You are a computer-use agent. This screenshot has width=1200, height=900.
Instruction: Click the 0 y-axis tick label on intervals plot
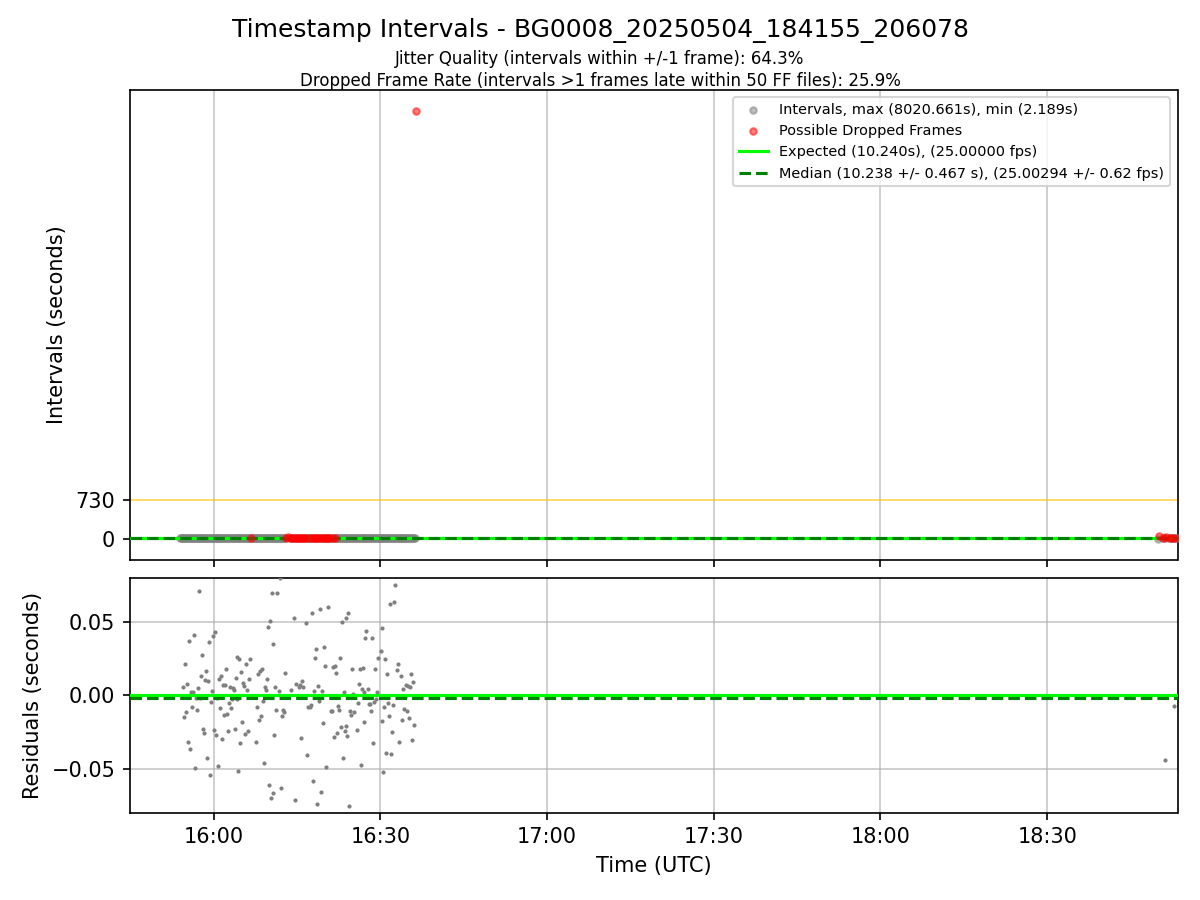pos(111,539)
